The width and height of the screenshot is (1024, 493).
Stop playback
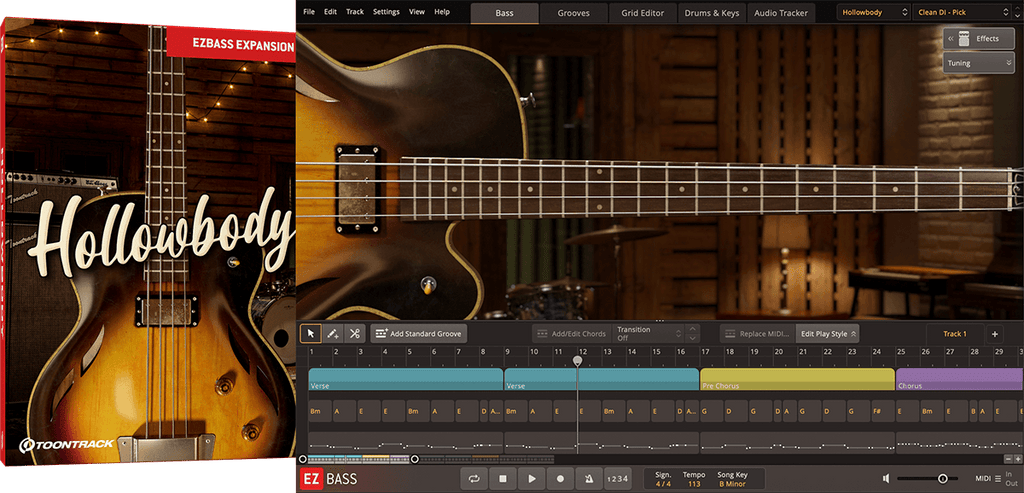pyautogui.click(x=503, y=479)
